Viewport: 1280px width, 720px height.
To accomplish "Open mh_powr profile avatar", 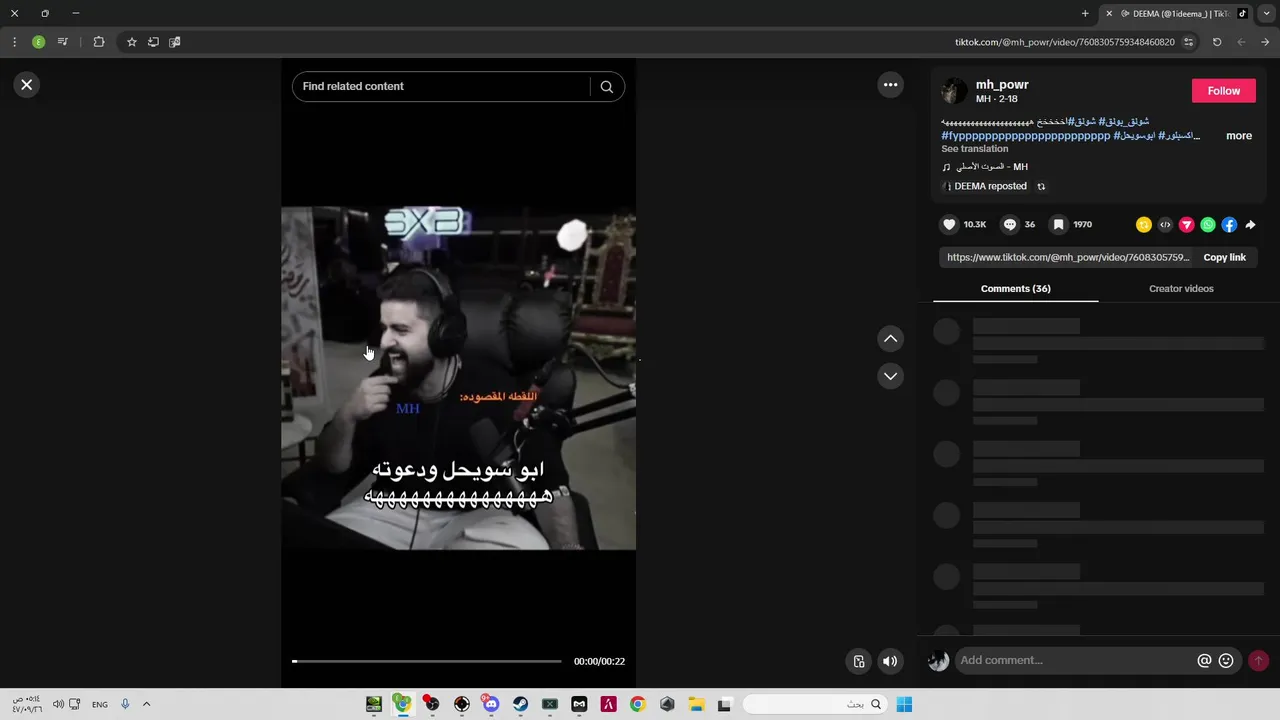I will click(x=954, y=91).
